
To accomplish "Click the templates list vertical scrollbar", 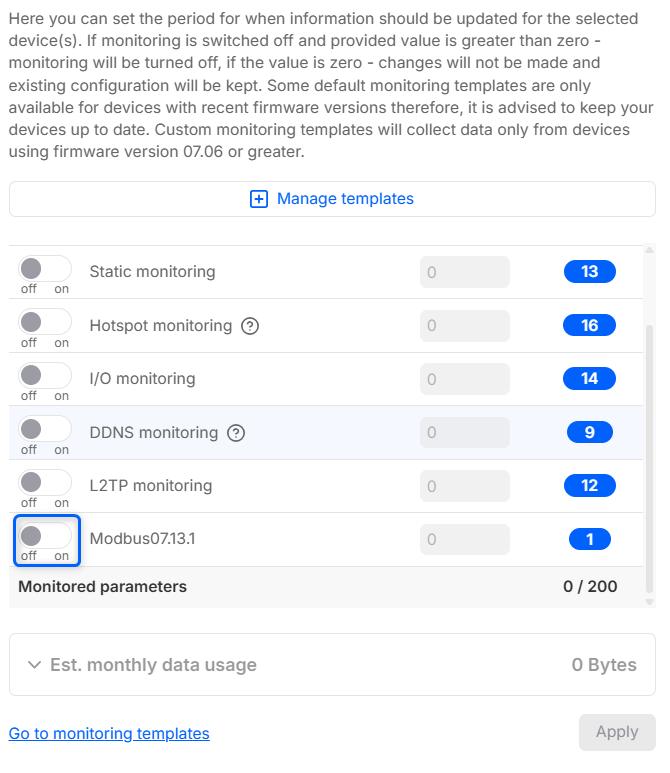I will (649, 450).
